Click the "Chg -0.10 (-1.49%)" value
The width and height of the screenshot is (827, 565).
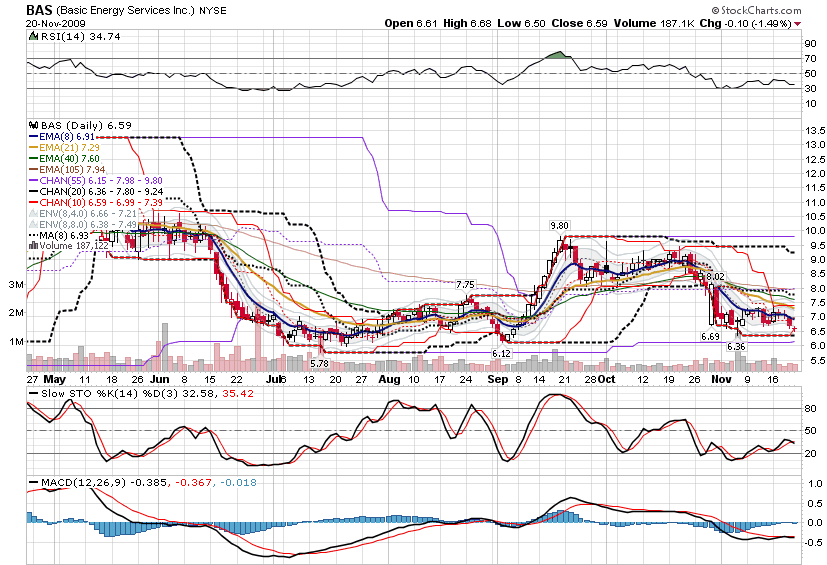(x=745, y=23)
